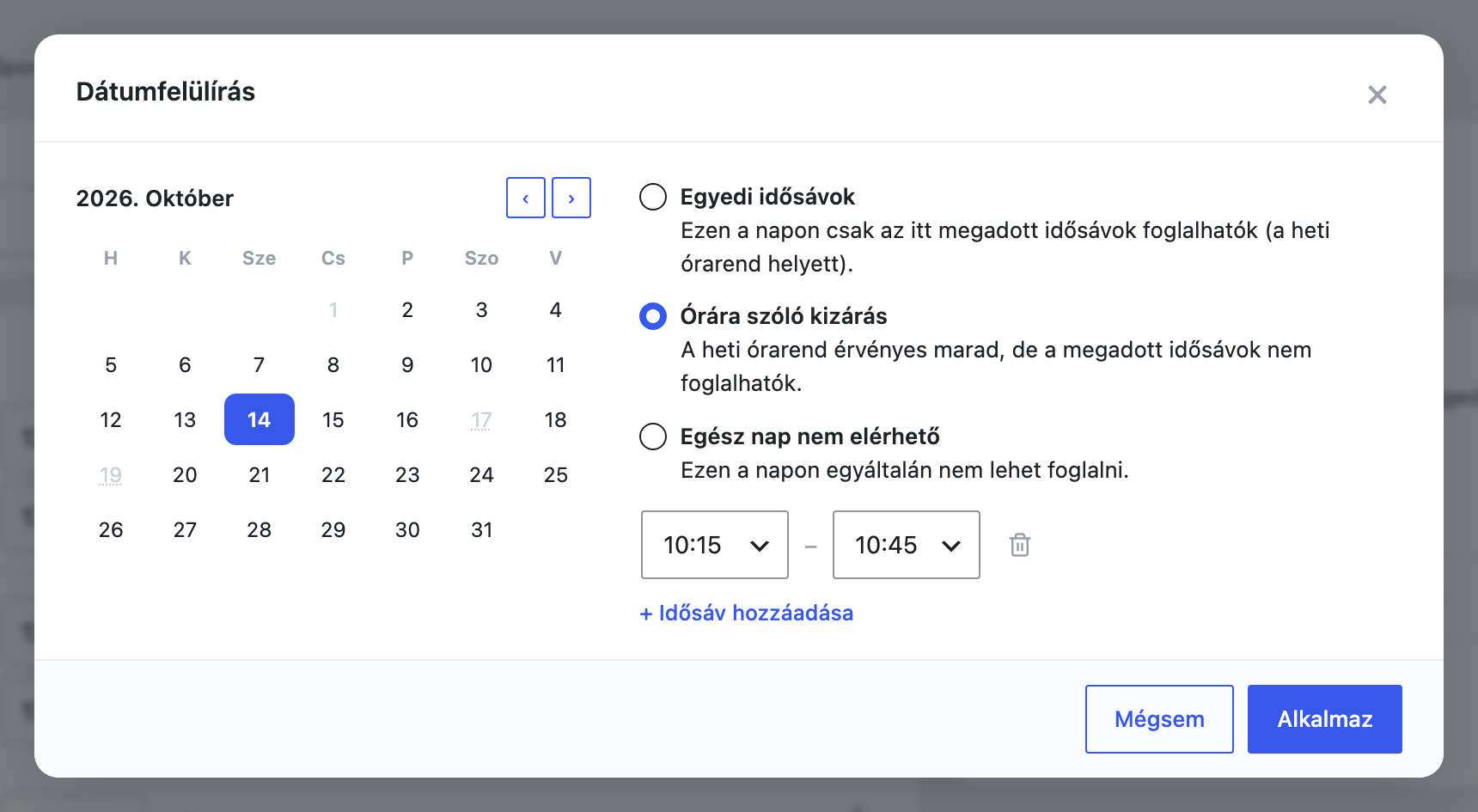Select day 8 in the calendar
The width and height of the screenshot is (1478, 812).
tap(333, 364)
